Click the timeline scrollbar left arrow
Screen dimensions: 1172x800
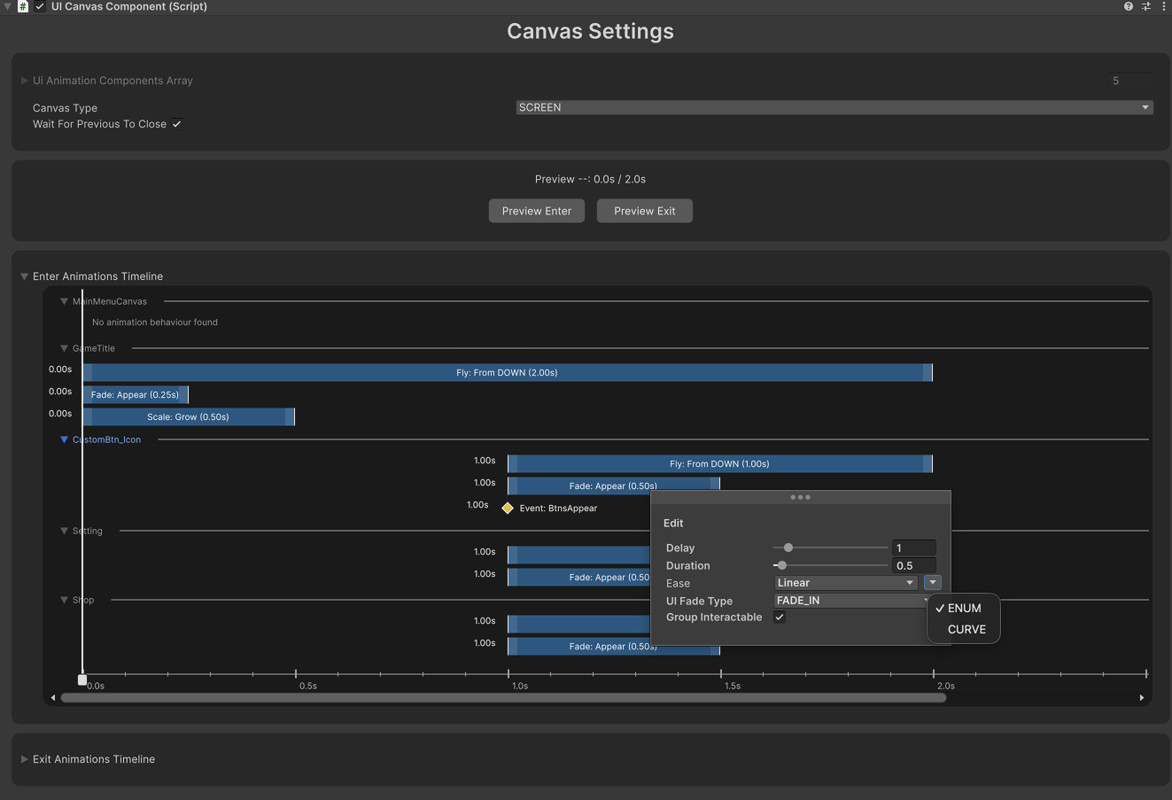click(53, 698)
